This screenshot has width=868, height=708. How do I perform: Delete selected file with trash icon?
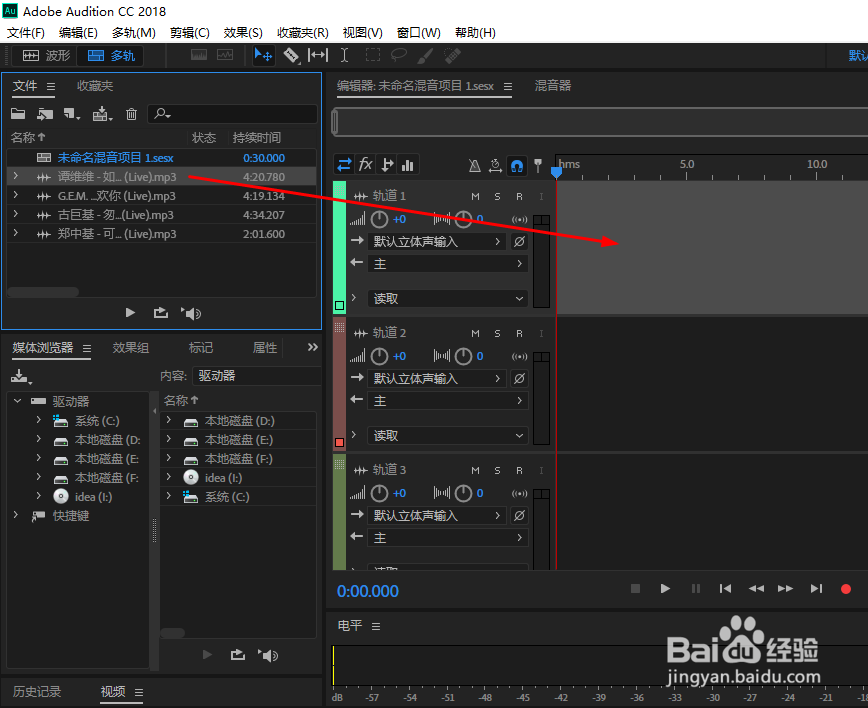[131, 114]
